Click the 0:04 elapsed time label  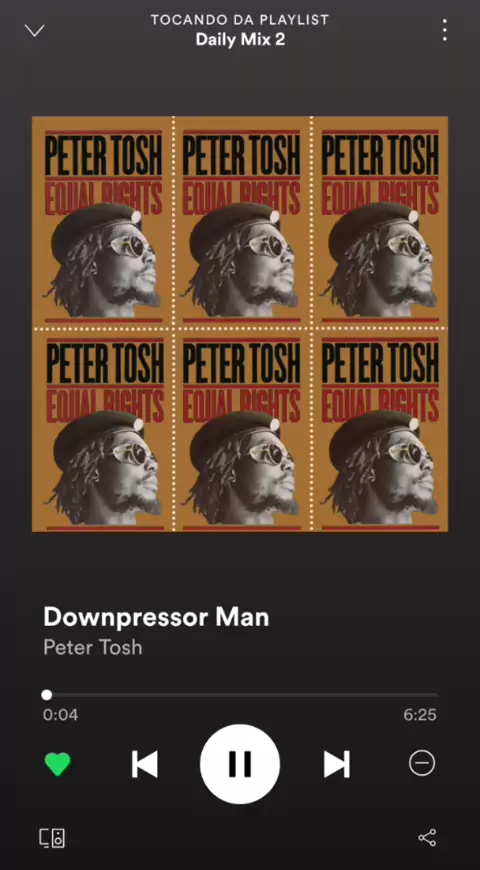coord(60,715)
